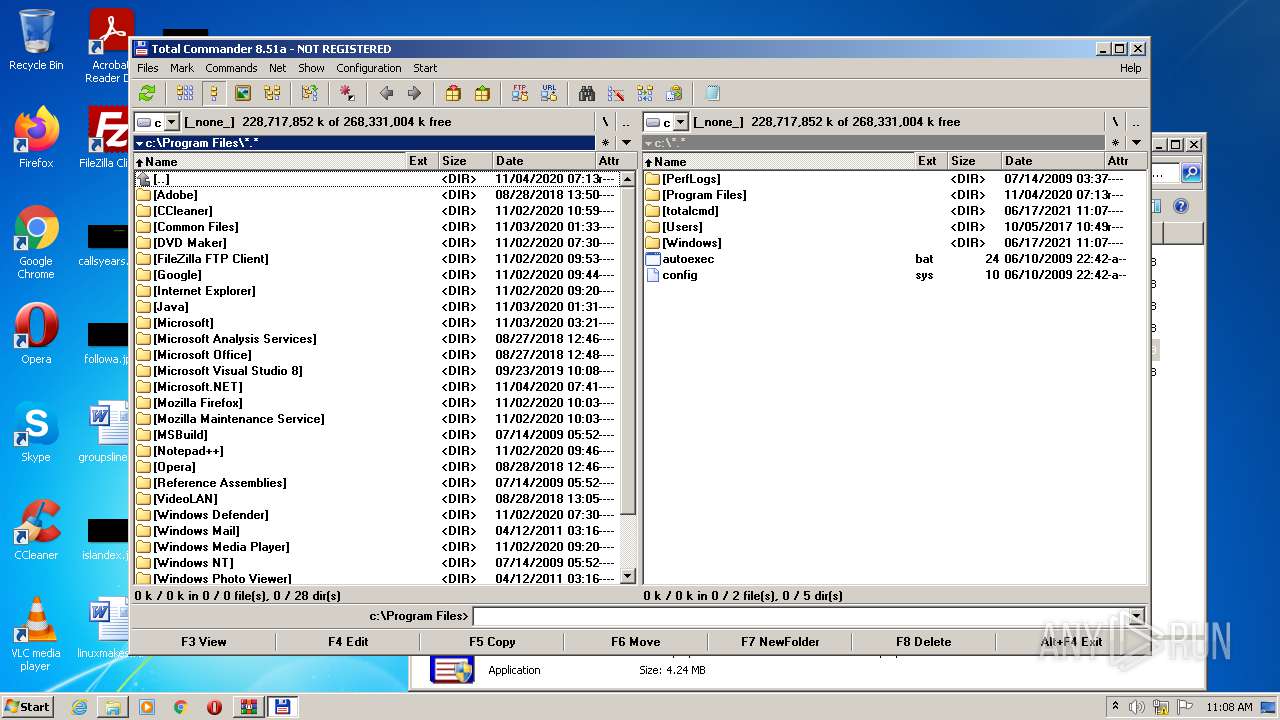Click F7 NewFolder button

click(x=780, y=642)
